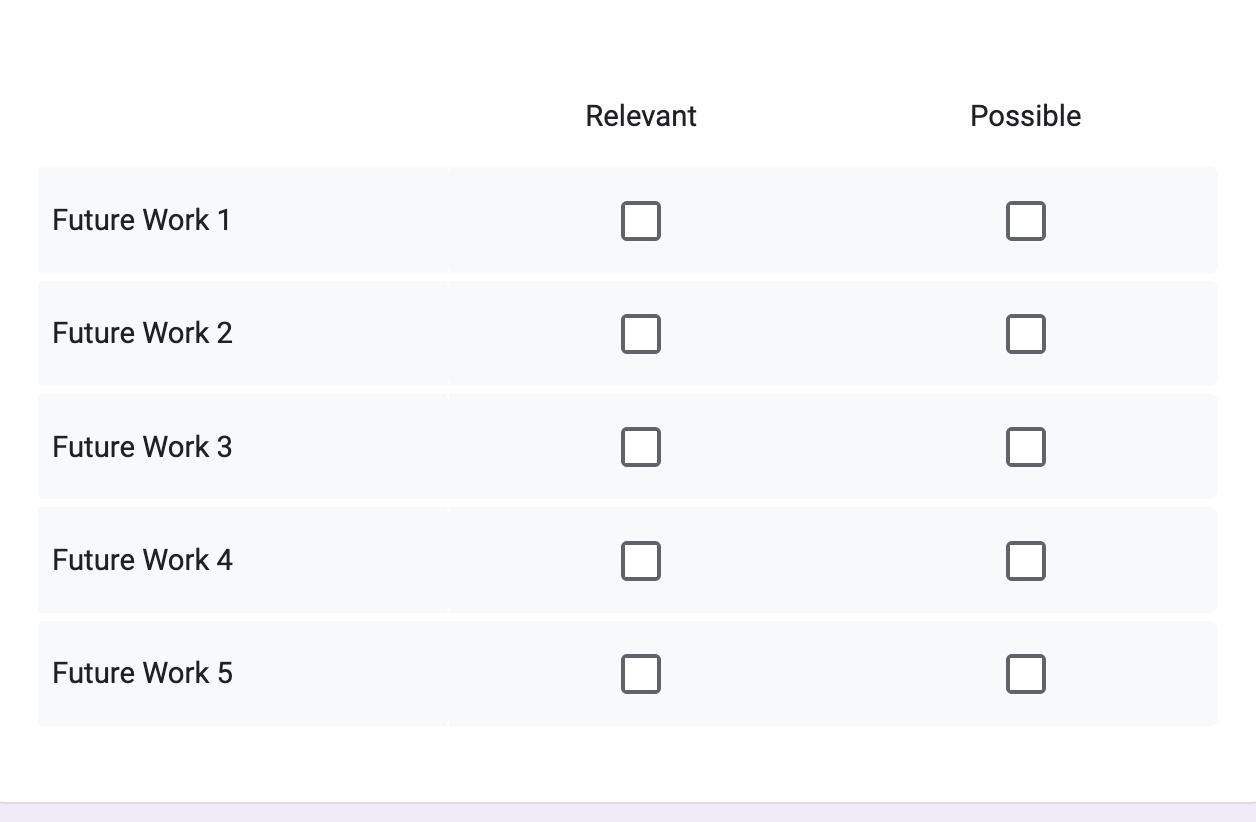The height and width of the screenshot is (822, 1256).
Task: Click the Future Work 3 row label
Action: (x=142, y=446)
